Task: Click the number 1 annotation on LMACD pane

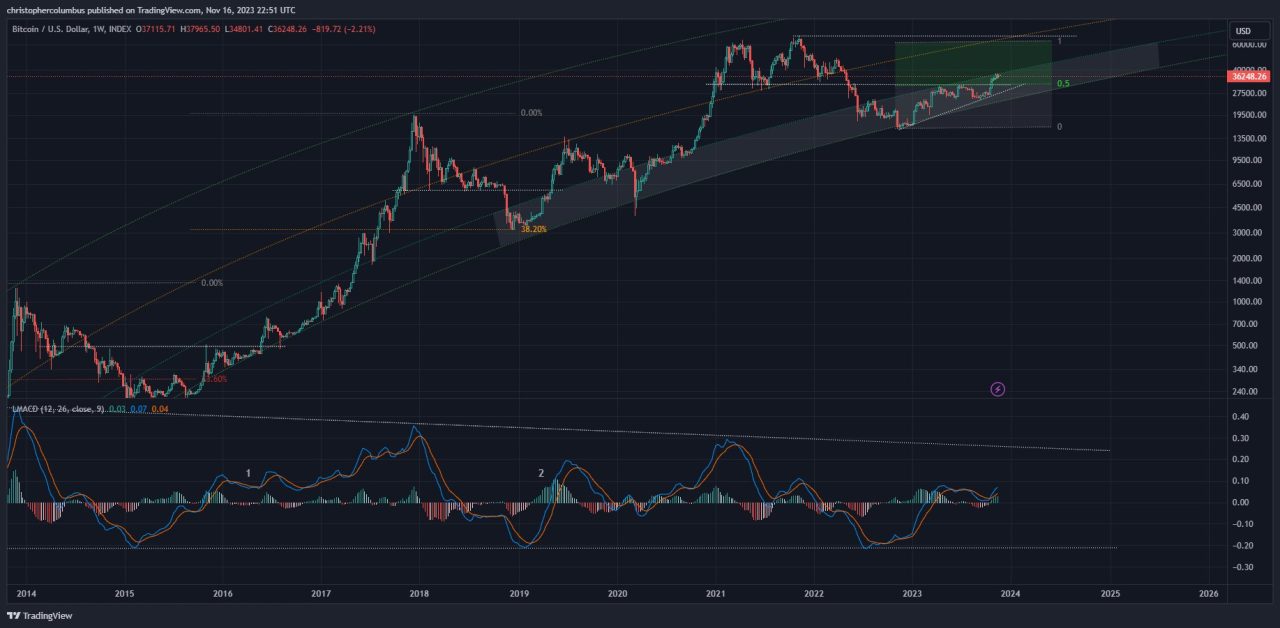Action: (249, 472)
